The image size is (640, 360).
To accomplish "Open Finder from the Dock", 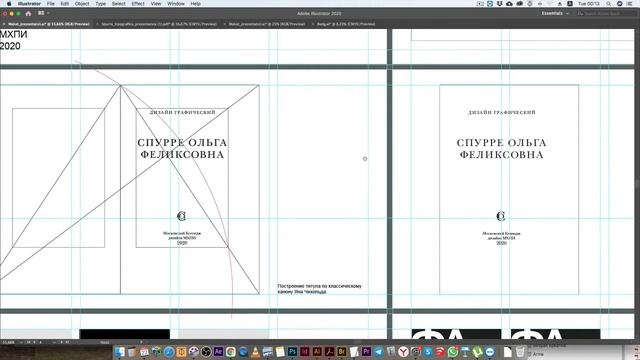I will tap(120, 352).
